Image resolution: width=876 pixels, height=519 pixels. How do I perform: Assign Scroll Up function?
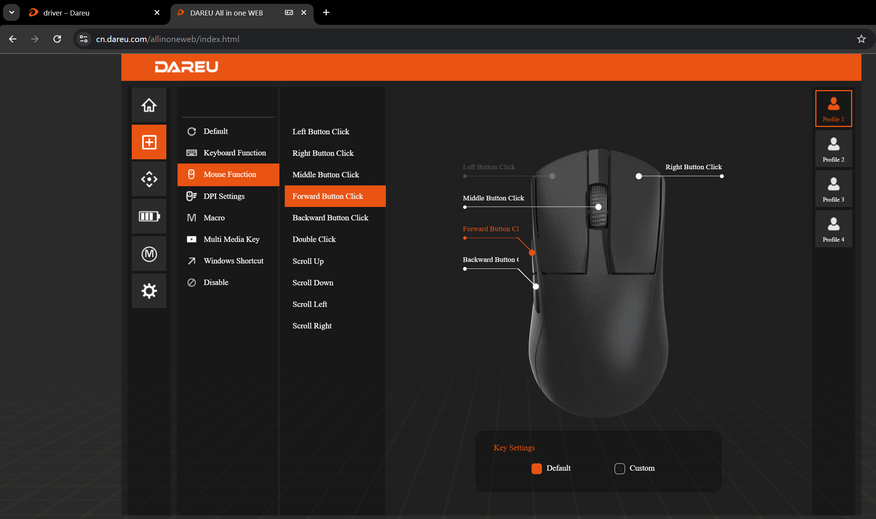335,261
